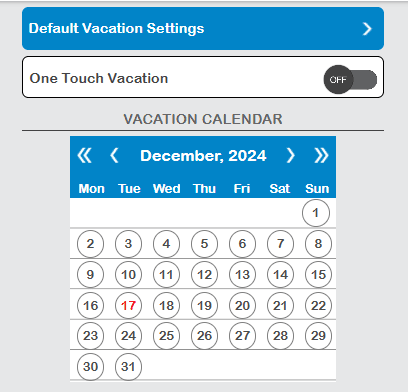Pick December 2 in Monday column
408x392 pixels.
point(90,244)
